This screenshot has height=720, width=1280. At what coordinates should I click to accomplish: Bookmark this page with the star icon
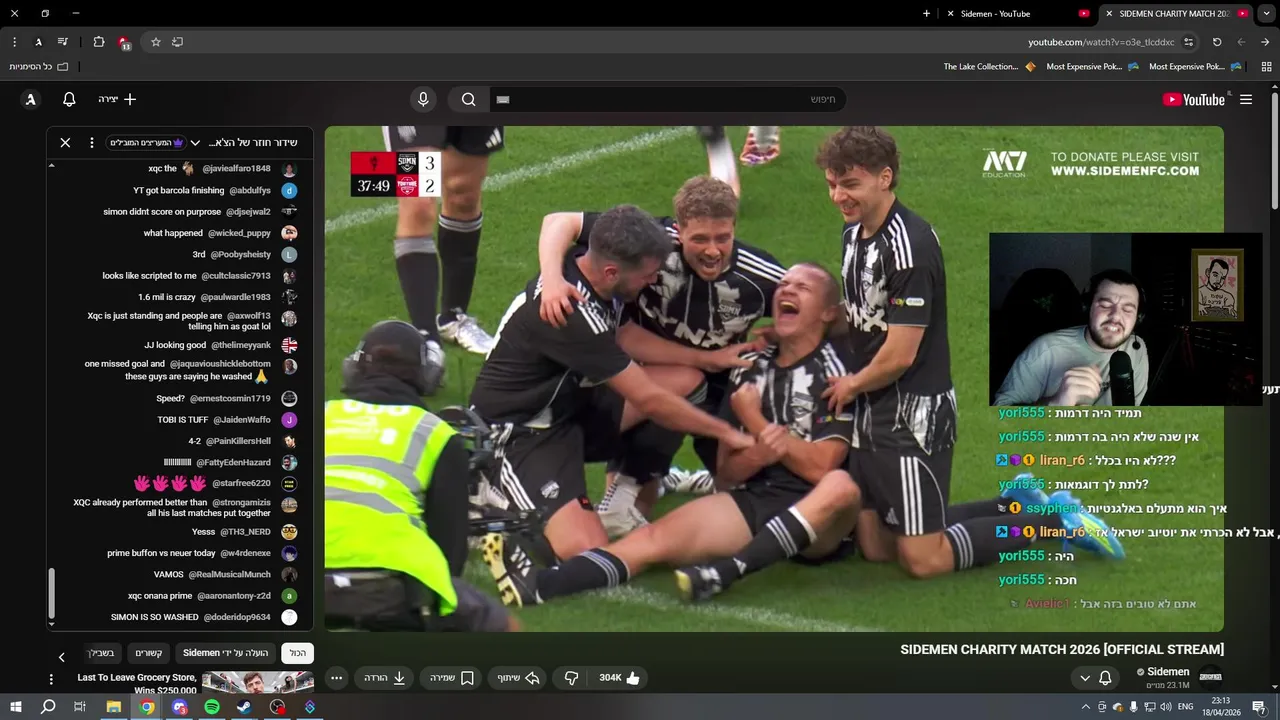pos(156,42)
